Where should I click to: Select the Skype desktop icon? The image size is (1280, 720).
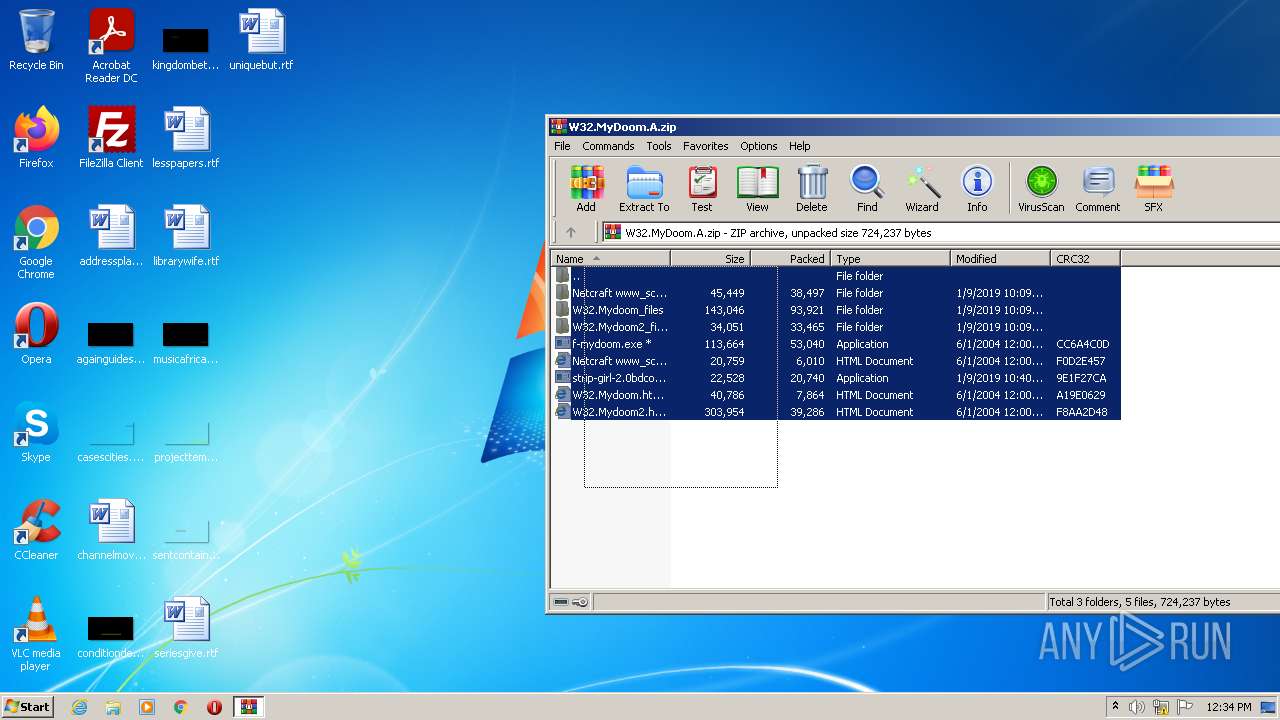(x=36, y=431)
